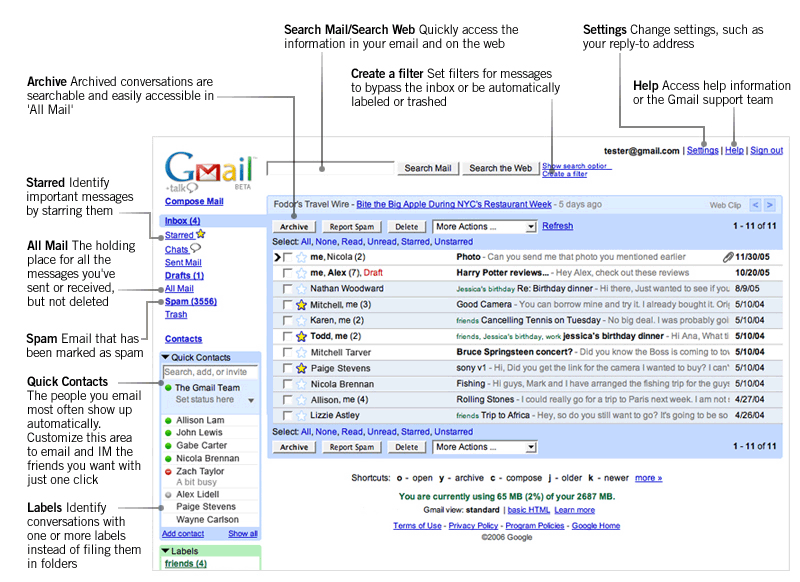Star Lizzie Astley's Trip to Africa message
The width and height of the screenshot is (800, 582).
(x=302, y=415)
